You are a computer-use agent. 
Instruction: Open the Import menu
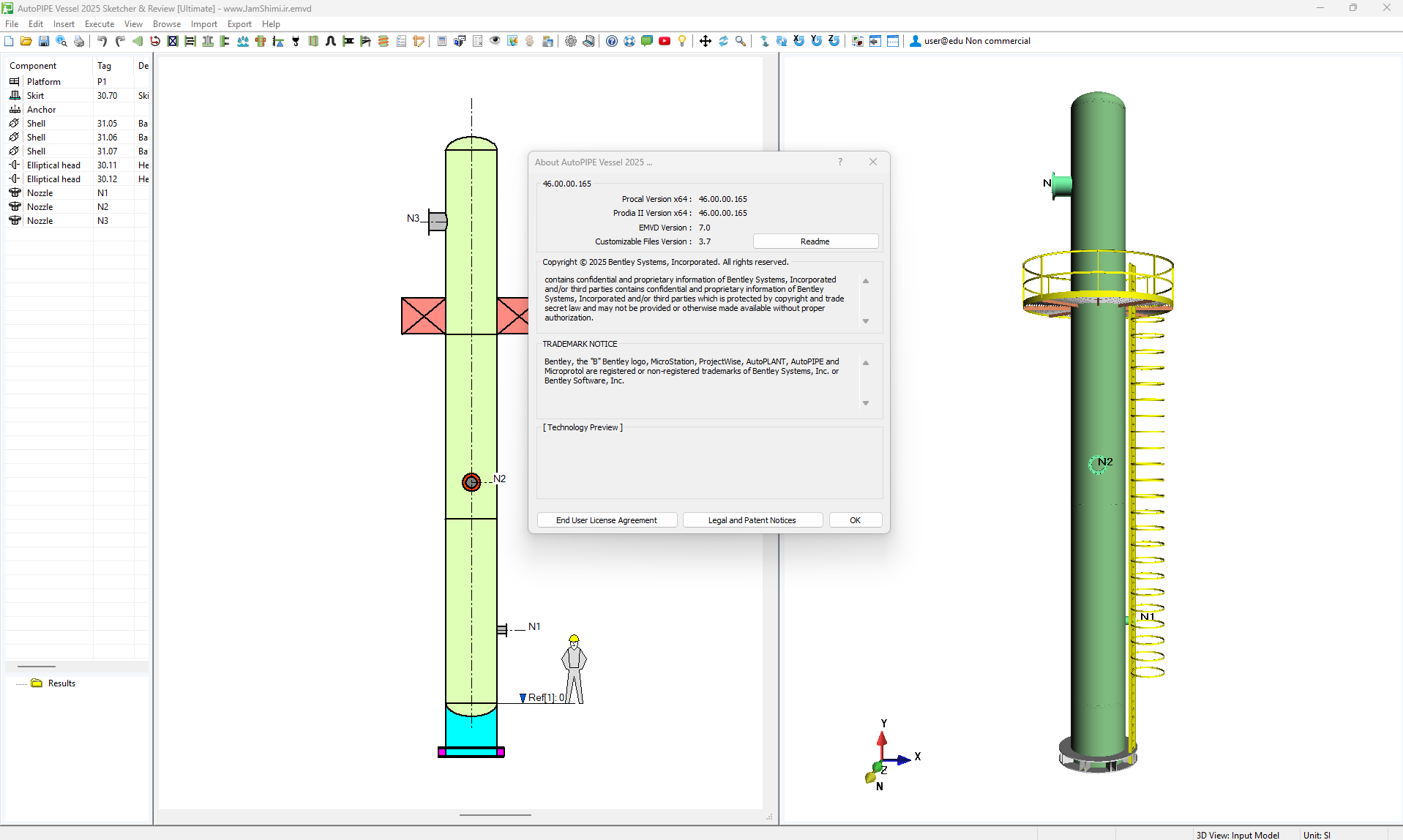204,24
